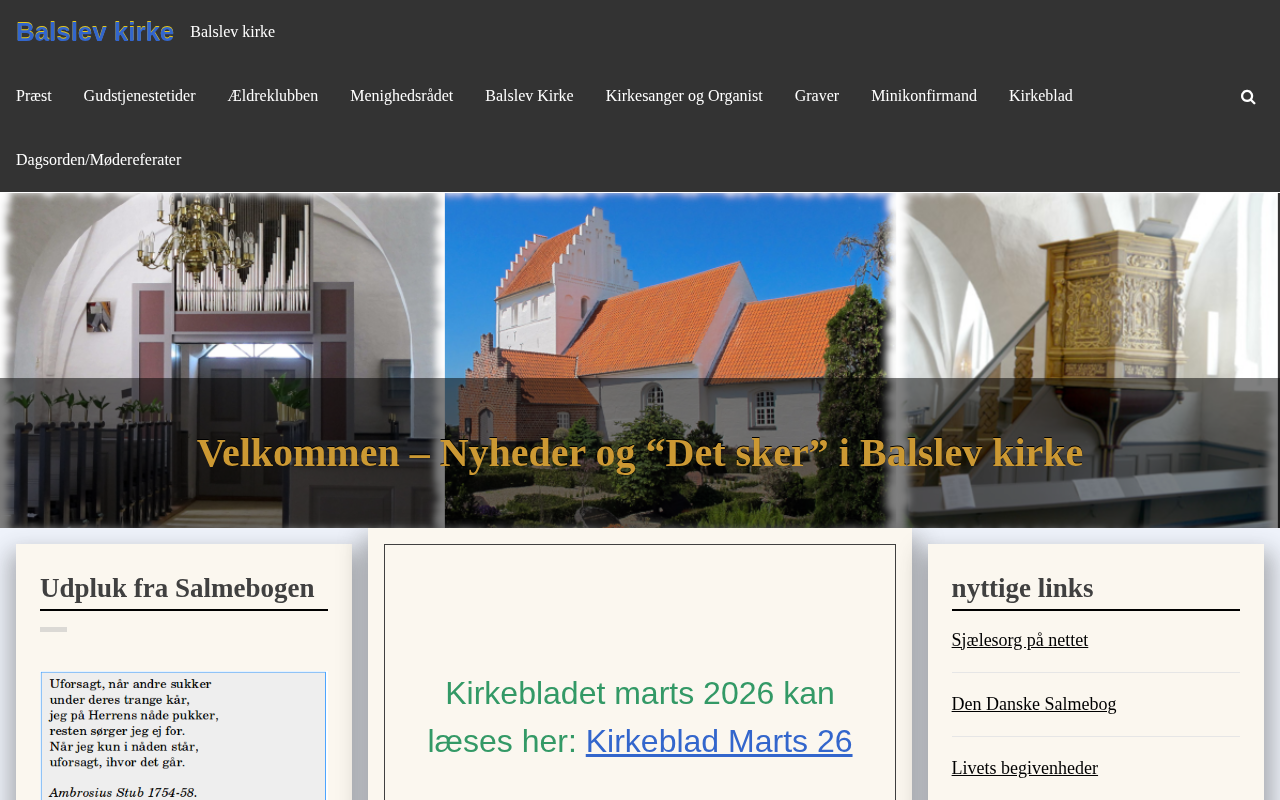Open the Menighedsrådet menu item
This screenshot has height=800, width=1280.
pos(402,96)
